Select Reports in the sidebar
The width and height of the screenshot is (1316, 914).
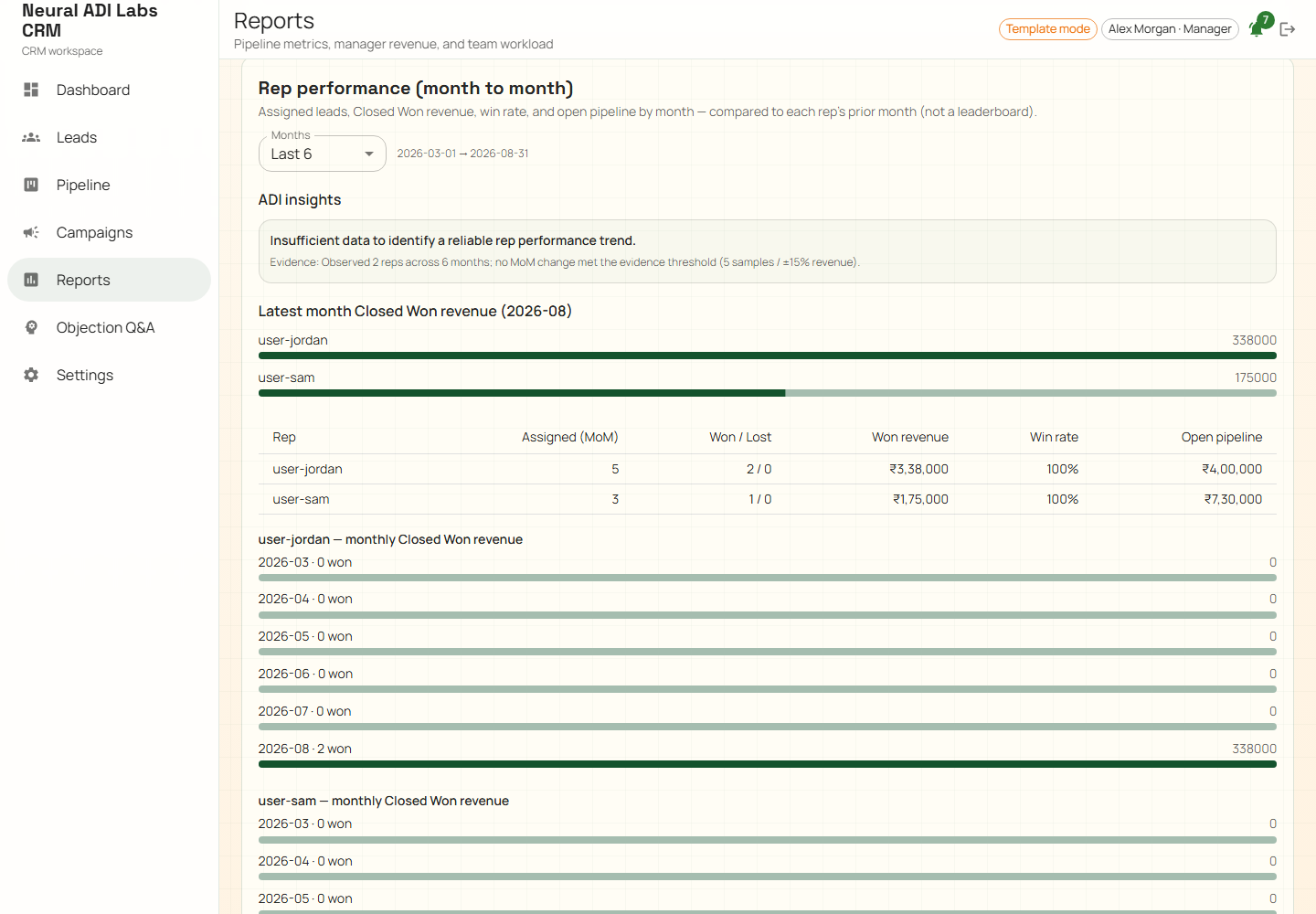(109, 280)
